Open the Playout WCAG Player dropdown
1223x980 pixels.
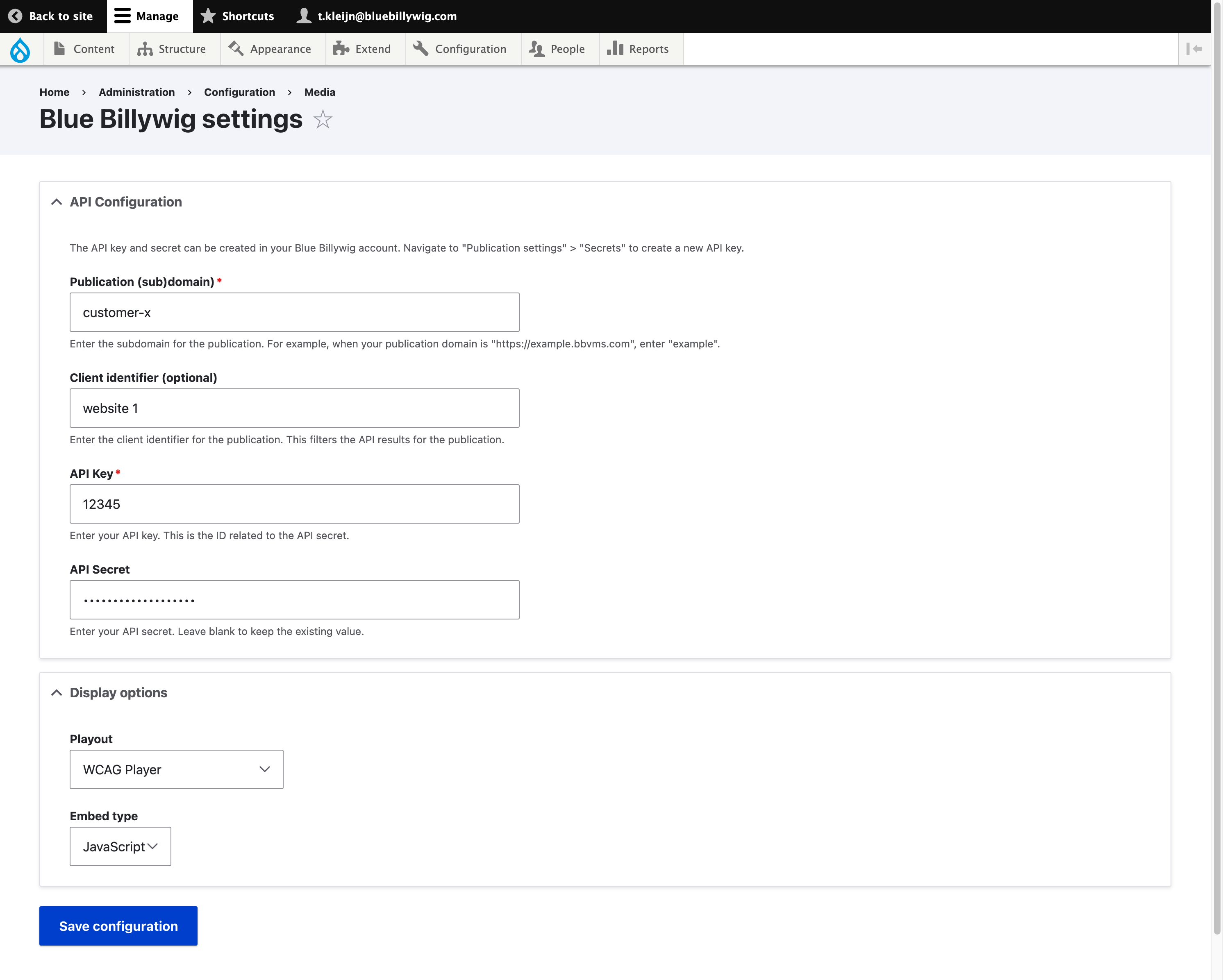click(x=176, y=769)
